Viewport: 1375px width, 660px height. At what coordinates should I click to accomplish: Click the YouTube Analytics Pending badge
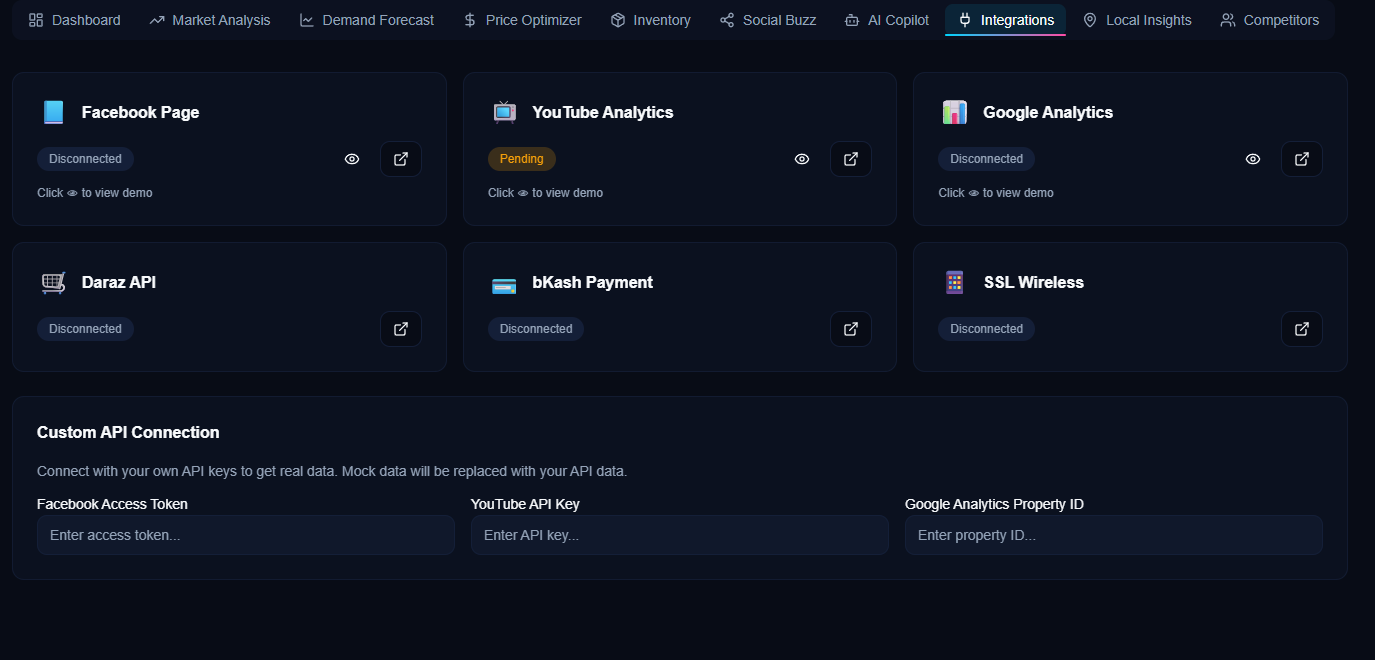tap(522, 159)
